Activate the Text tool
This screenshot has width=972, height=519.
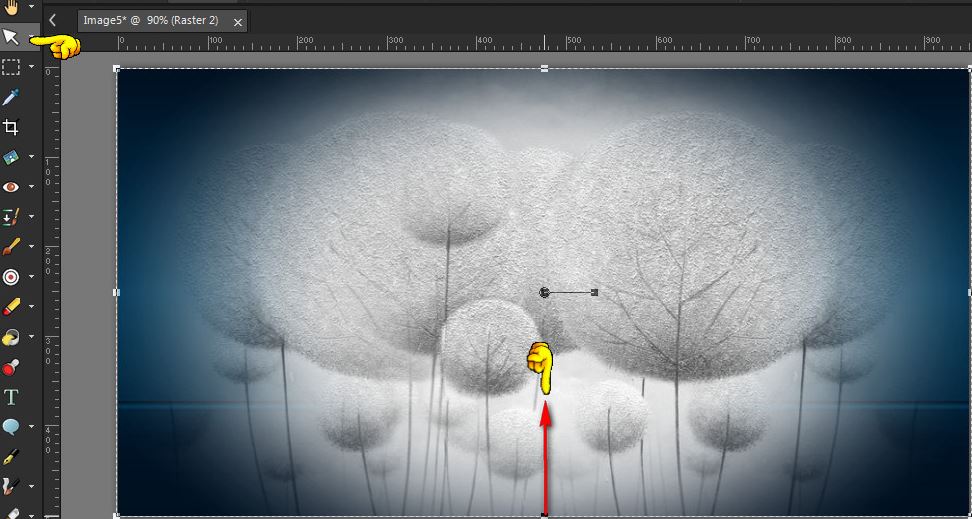(11, 397)
